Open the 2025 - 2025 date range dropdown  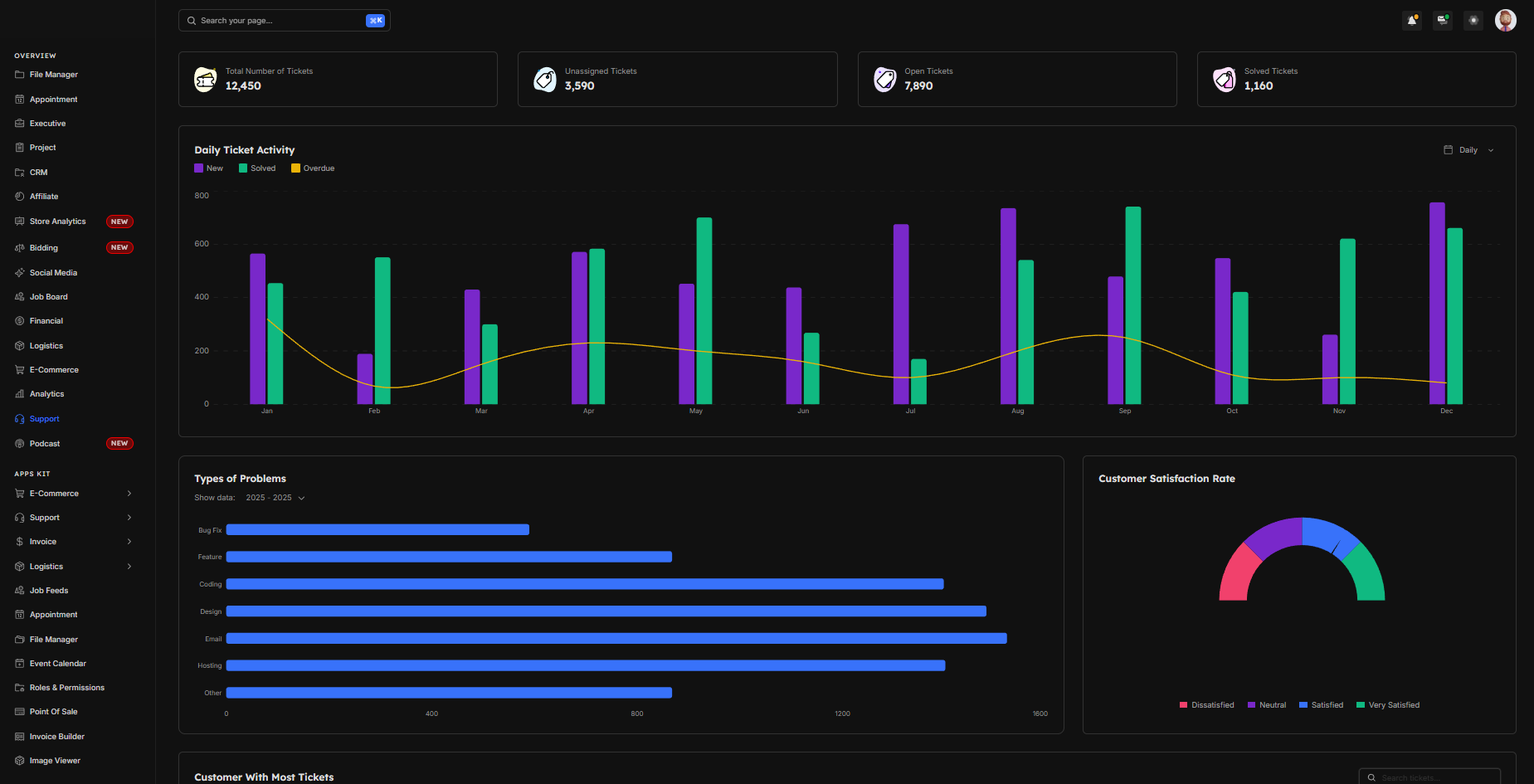point(275,498)
